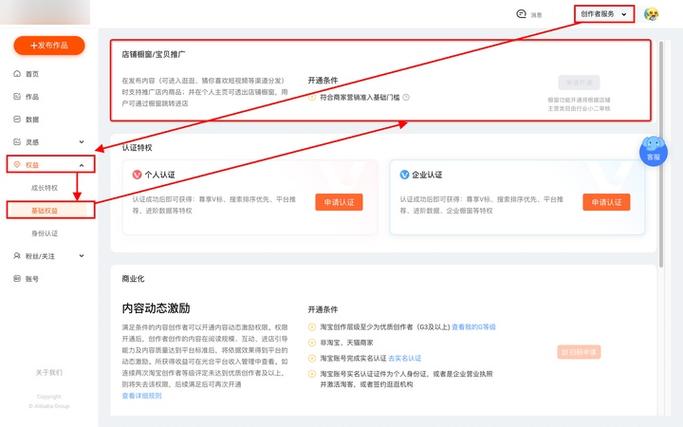Image resolution: width=683 pixels, height=427 pixels.
Task: Open the blue G-level link after G3及以上
Action: (x=473, y=327)
